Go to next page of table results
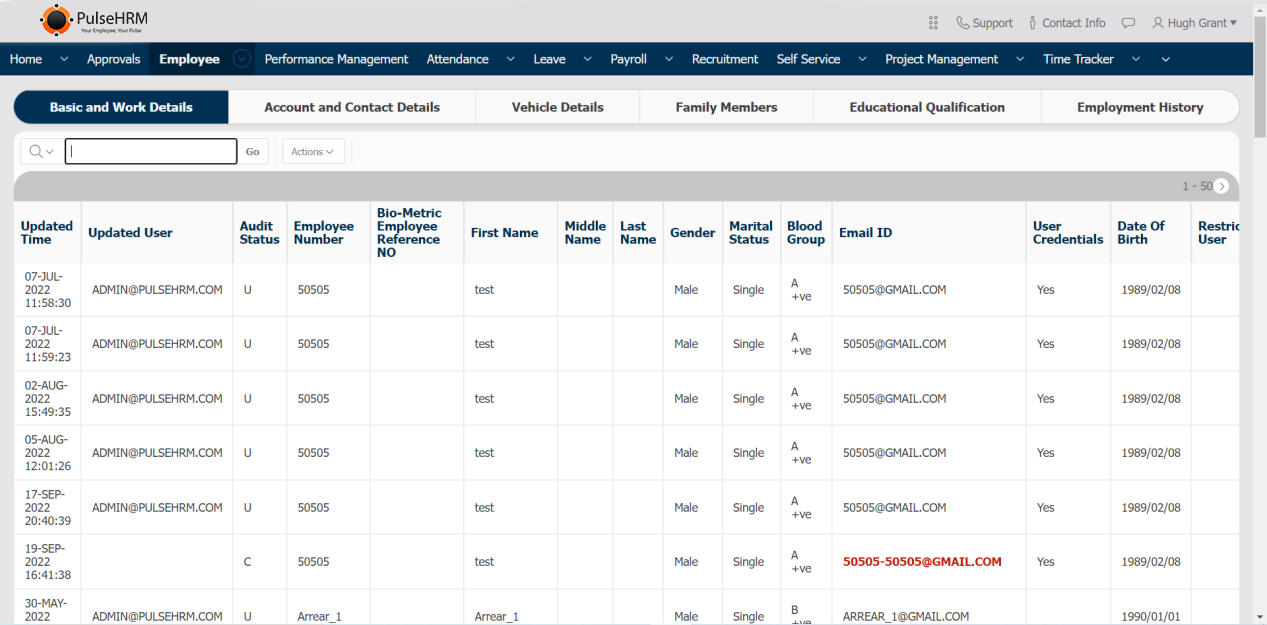 coord(1221,186)
